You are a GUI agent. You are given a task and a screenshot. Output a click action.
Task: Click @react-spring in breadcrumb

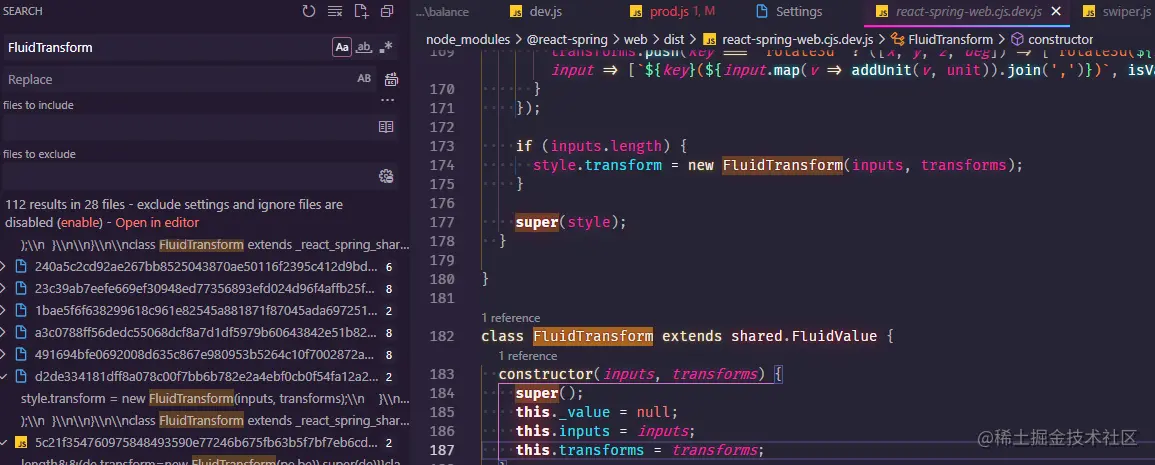click(x=567, y=39)
